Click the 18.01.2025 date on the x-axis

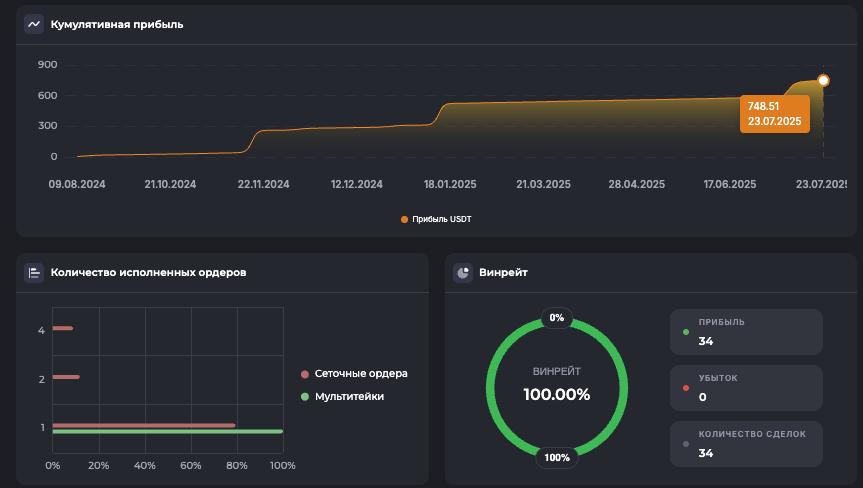pos(451,184)
